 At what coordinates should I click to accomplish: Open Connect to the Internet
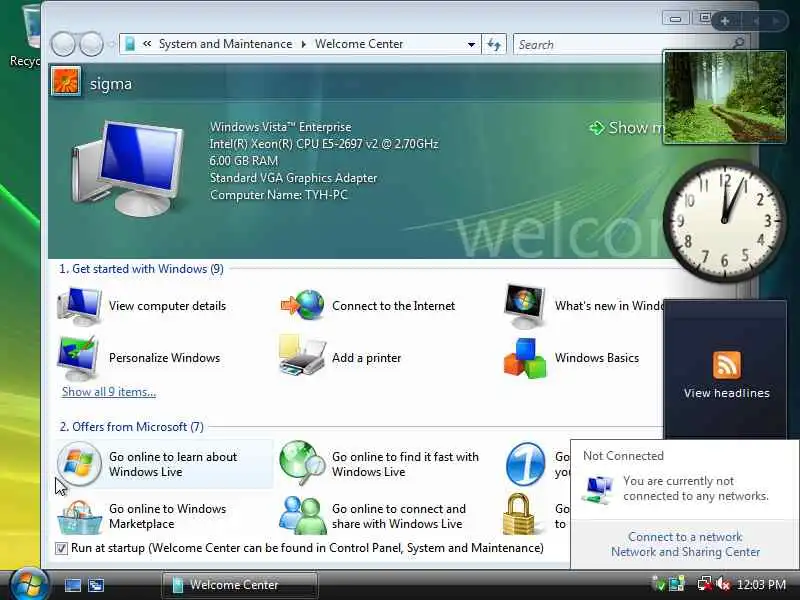(x=368, y=306)
